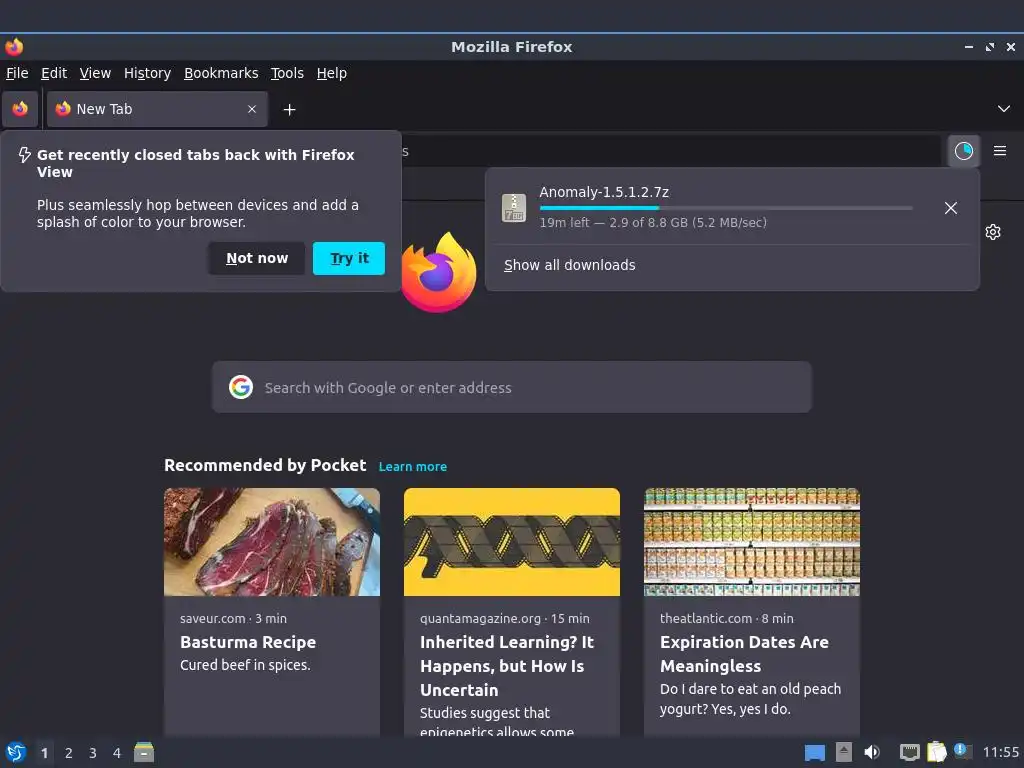Open the Firefox hamburger application menu

click(x=1000, y=151)
